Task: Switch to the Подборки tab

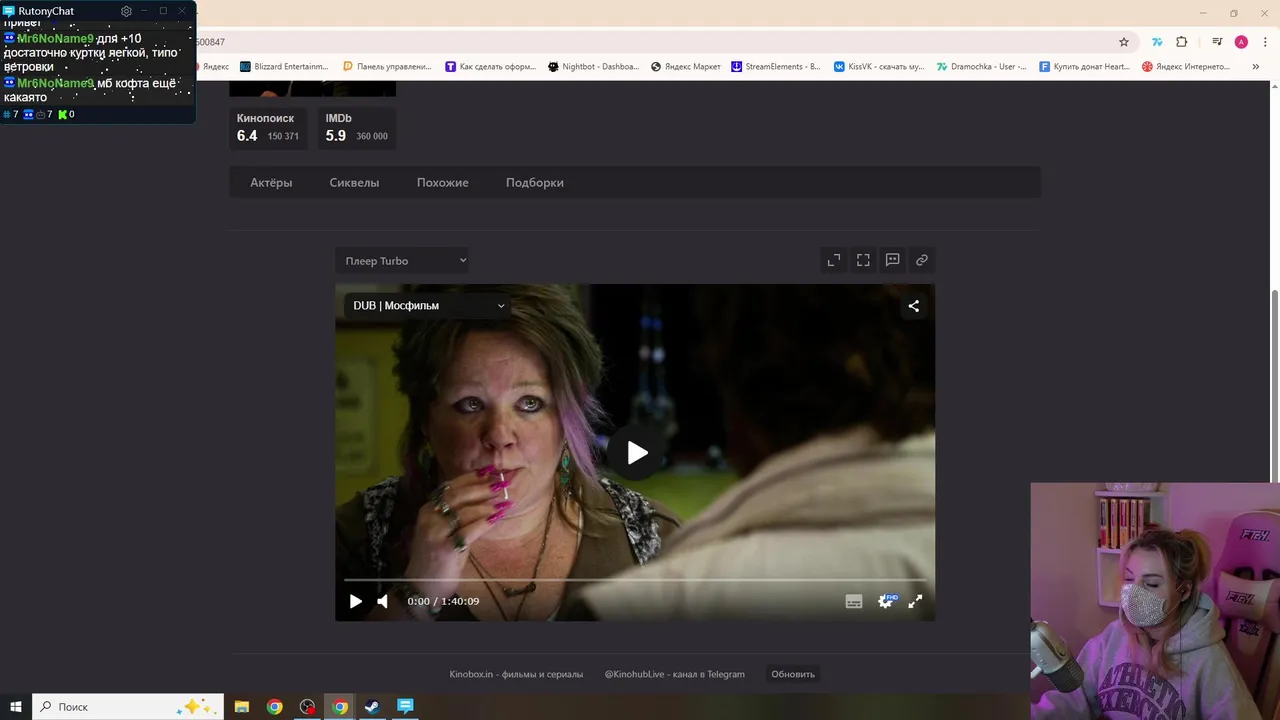Action: click(534, 183)
